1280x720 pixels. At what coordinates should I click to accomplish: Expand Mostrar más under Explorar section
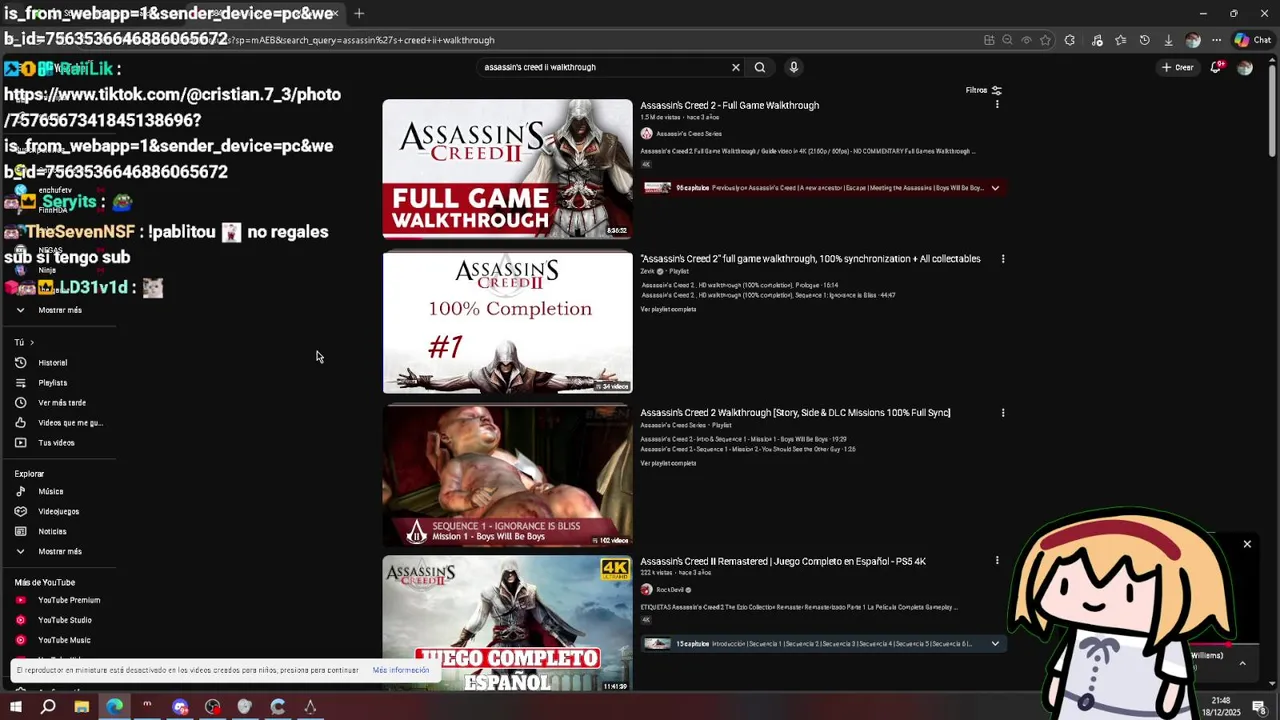(60, 551)
